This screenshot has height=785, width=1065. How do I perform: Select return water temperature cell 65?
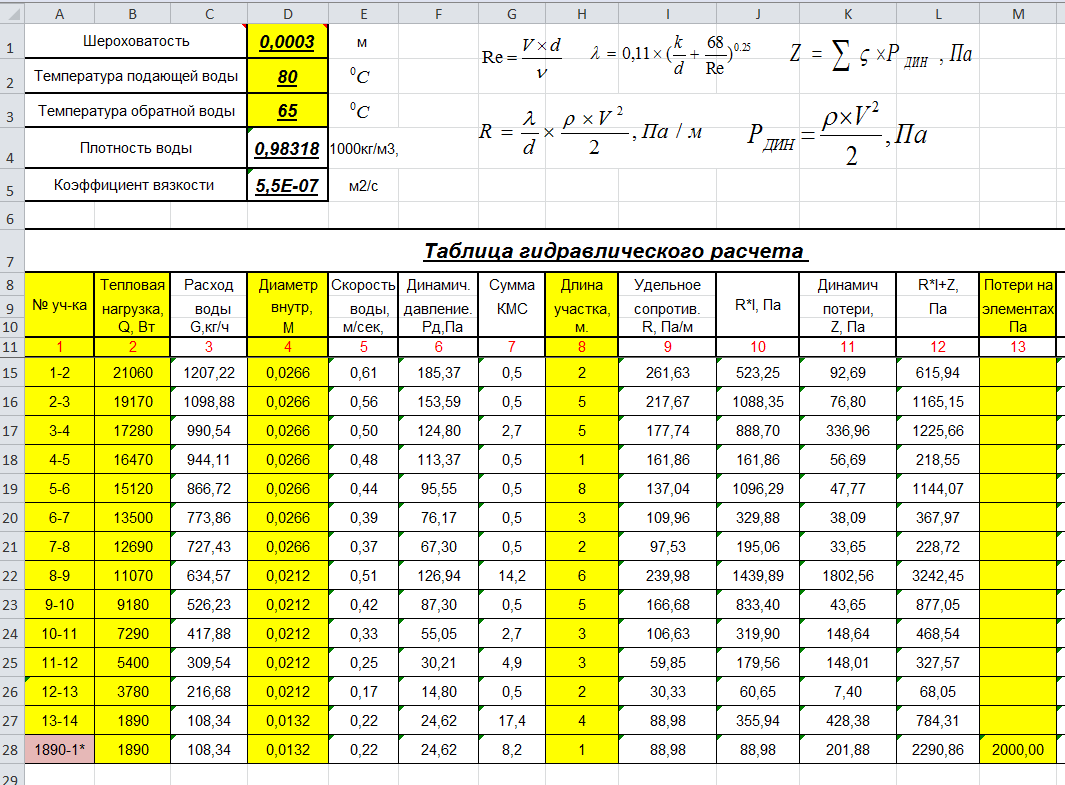click(x=287, y=111)
